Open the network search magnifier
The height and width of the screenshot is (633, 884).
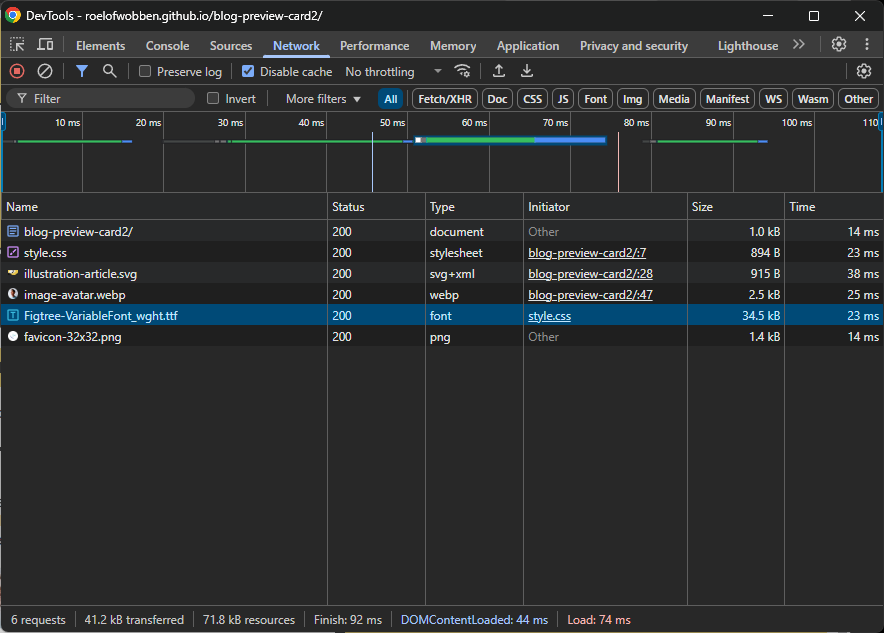(109, 71)
